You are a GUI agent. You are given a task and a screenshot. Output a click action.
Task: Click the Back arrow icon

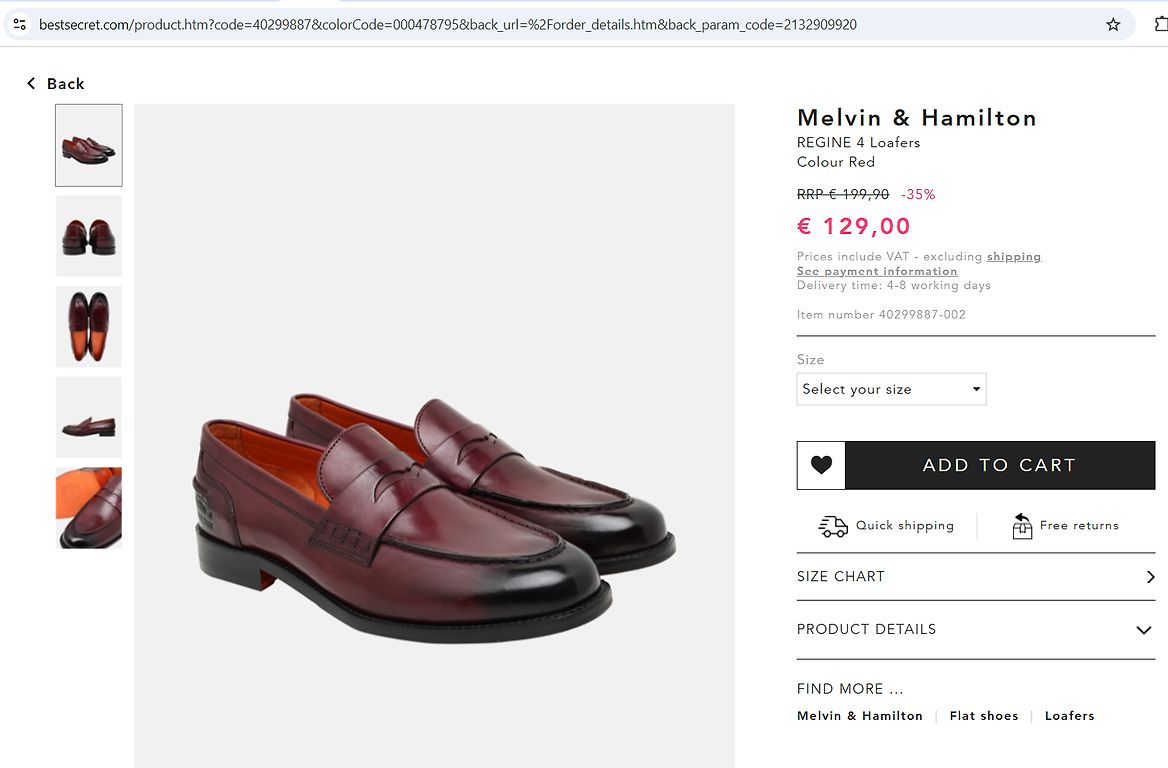pyautogui.click(x=31, y=84)
